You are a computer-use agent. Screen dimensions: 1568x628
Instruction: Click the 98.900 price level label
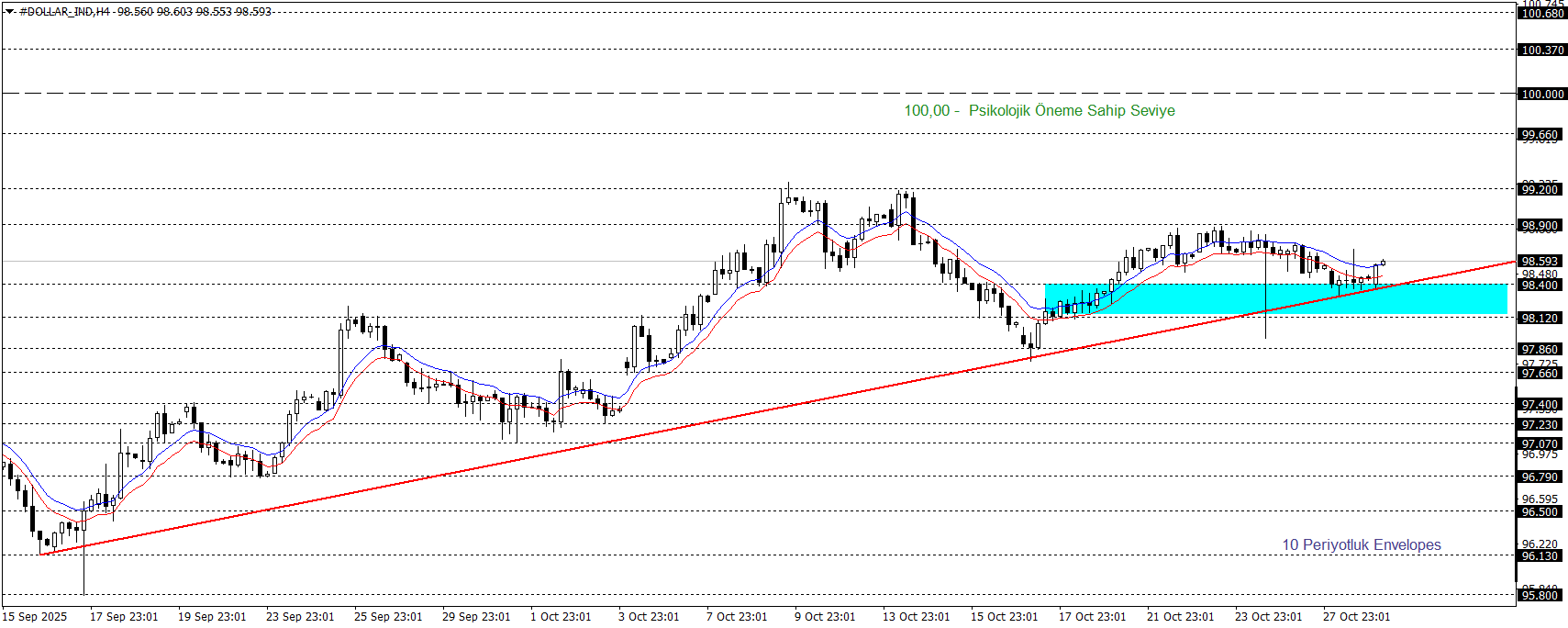pos(1540,226)
